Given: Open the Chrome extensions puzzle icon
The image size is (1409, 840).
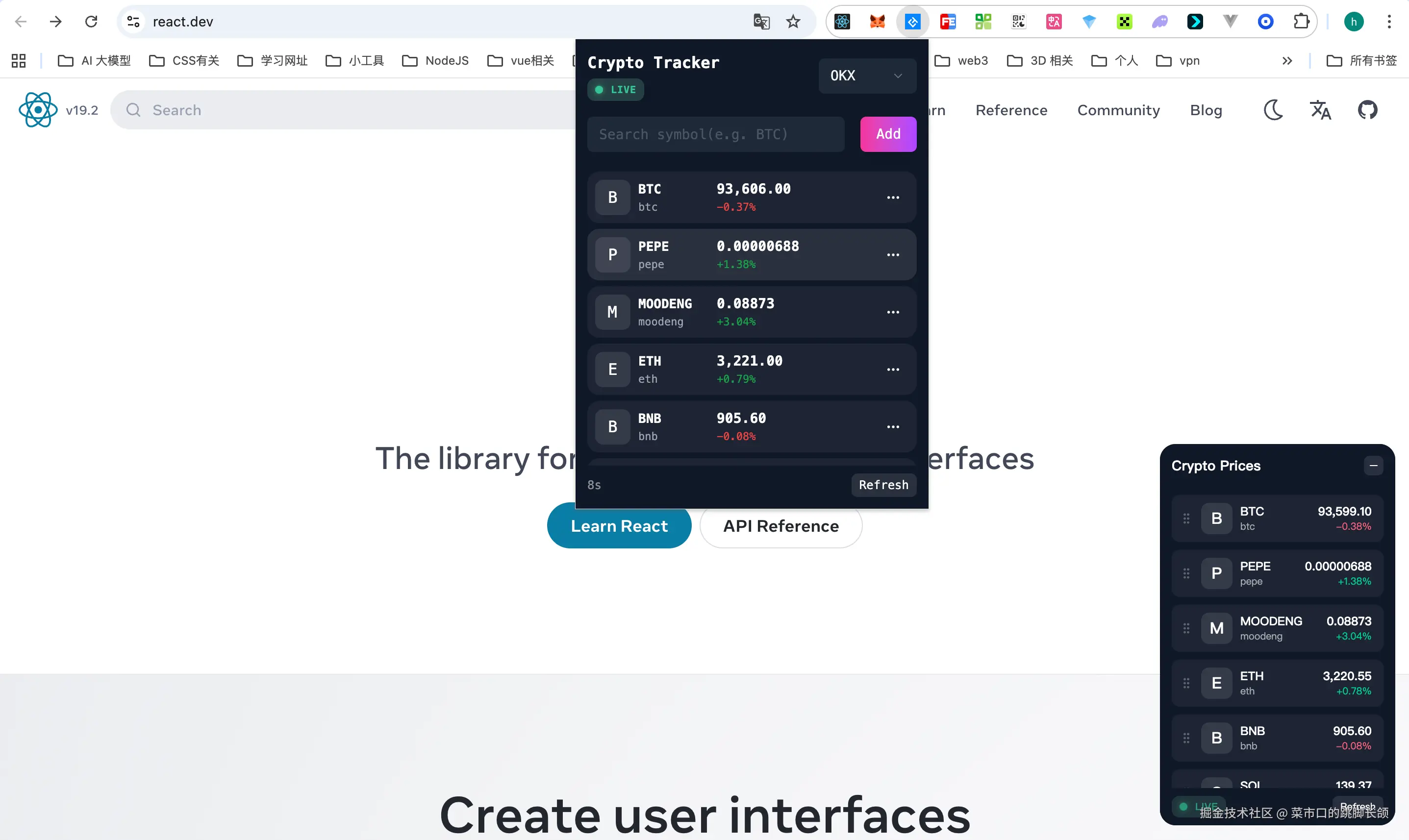Looking at the screenshot, I should (x=1302, y=22).
